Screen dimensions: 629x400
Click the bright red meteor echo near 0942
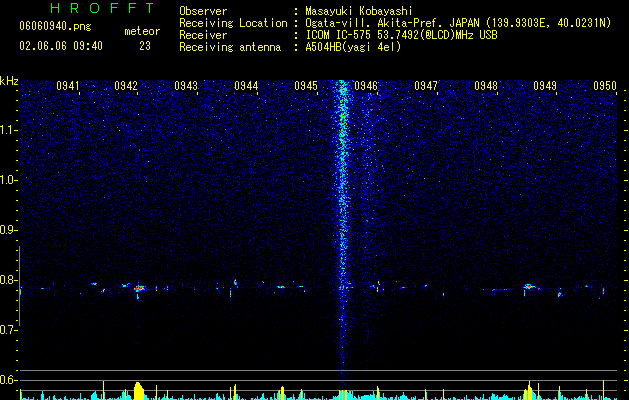click(x=140, y=288)
